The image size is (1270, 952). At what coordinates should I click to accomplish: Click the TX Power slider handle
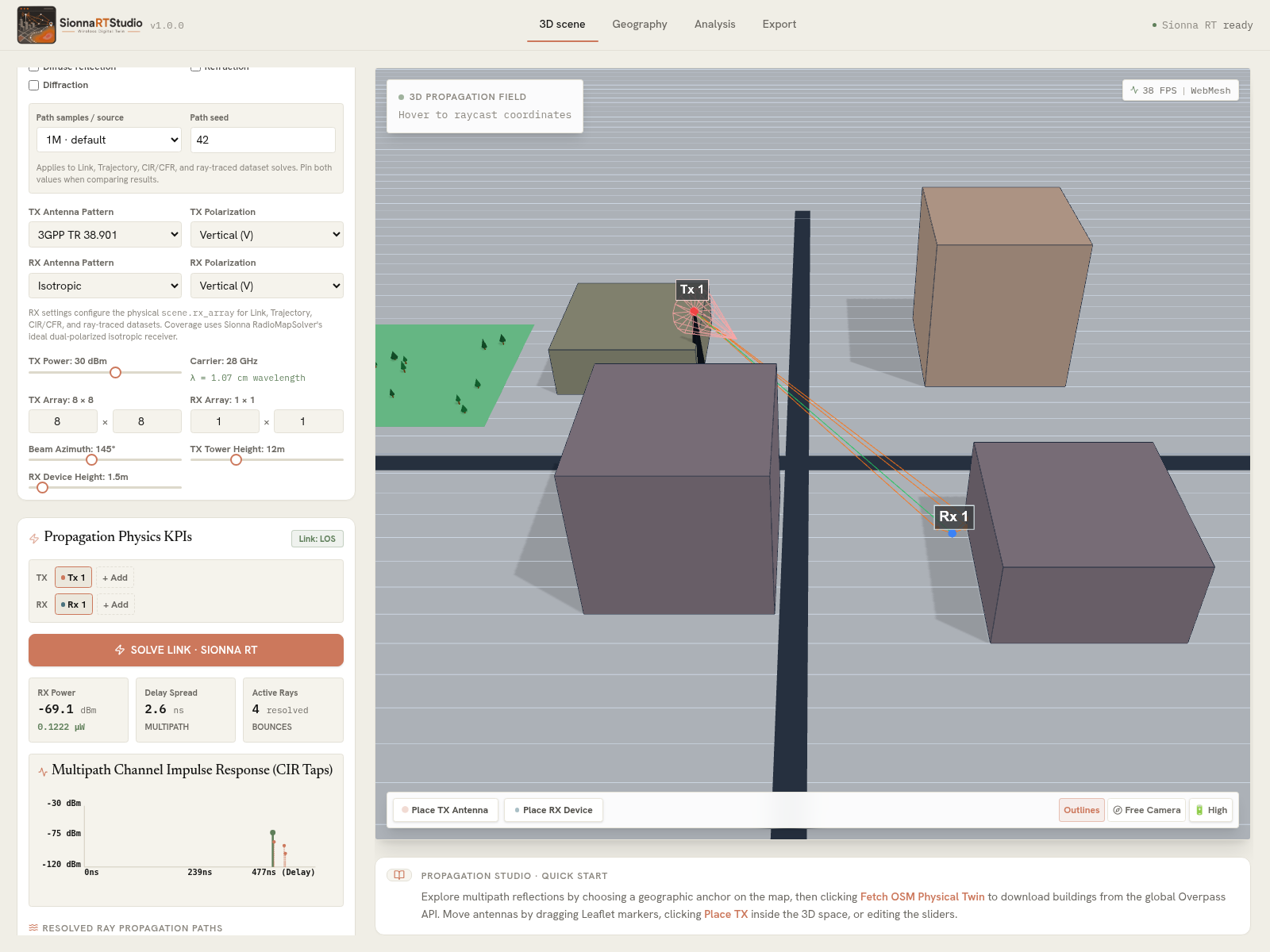116,373
